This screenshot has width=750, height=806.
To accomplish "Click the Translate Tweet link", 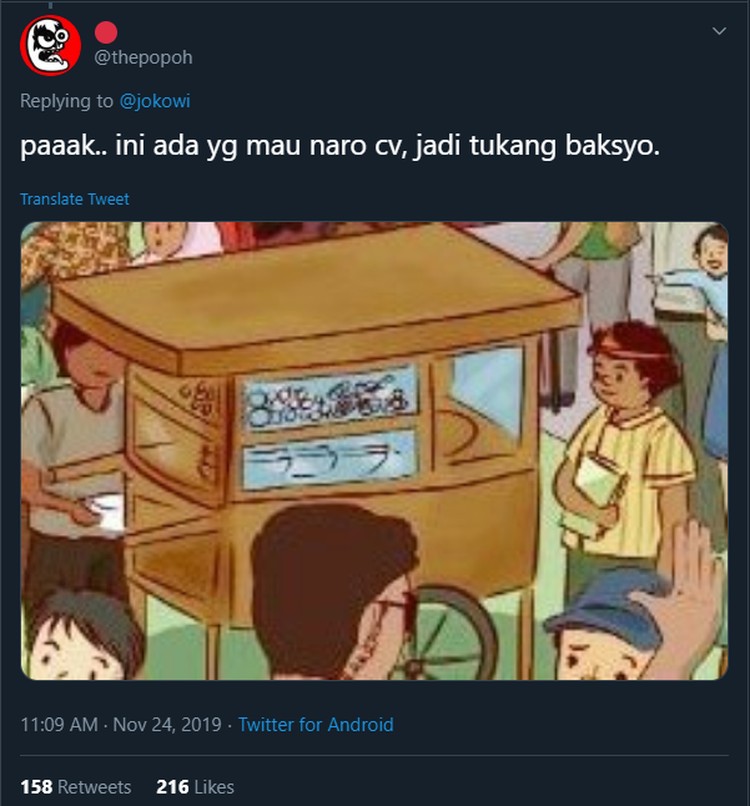I will click(x=75, y=199).
